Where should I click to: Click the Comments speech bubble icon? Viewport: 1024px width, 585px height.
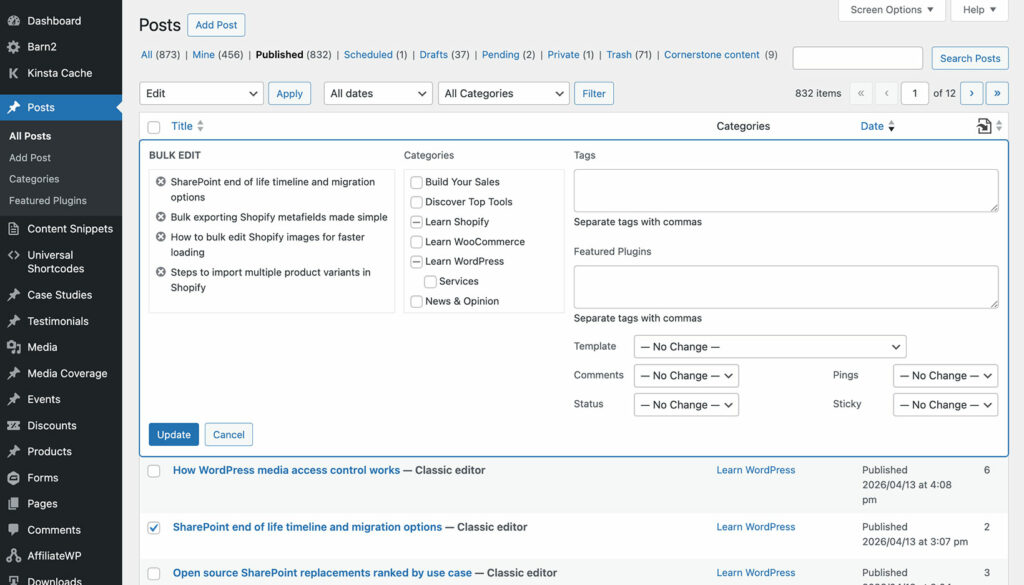click(x=14, y=530)
